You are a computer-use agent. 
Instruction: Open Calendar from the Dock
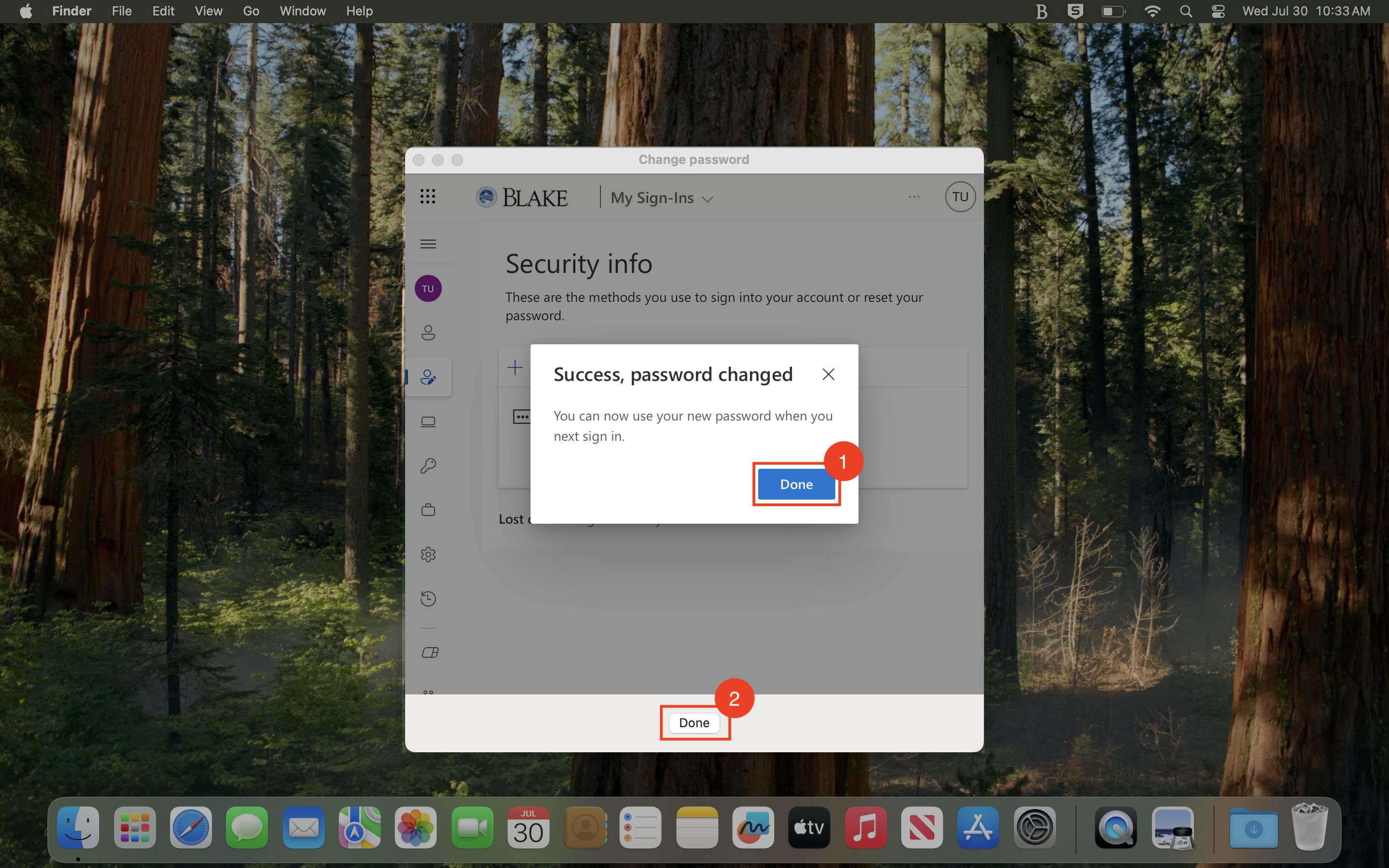[528, 827]
